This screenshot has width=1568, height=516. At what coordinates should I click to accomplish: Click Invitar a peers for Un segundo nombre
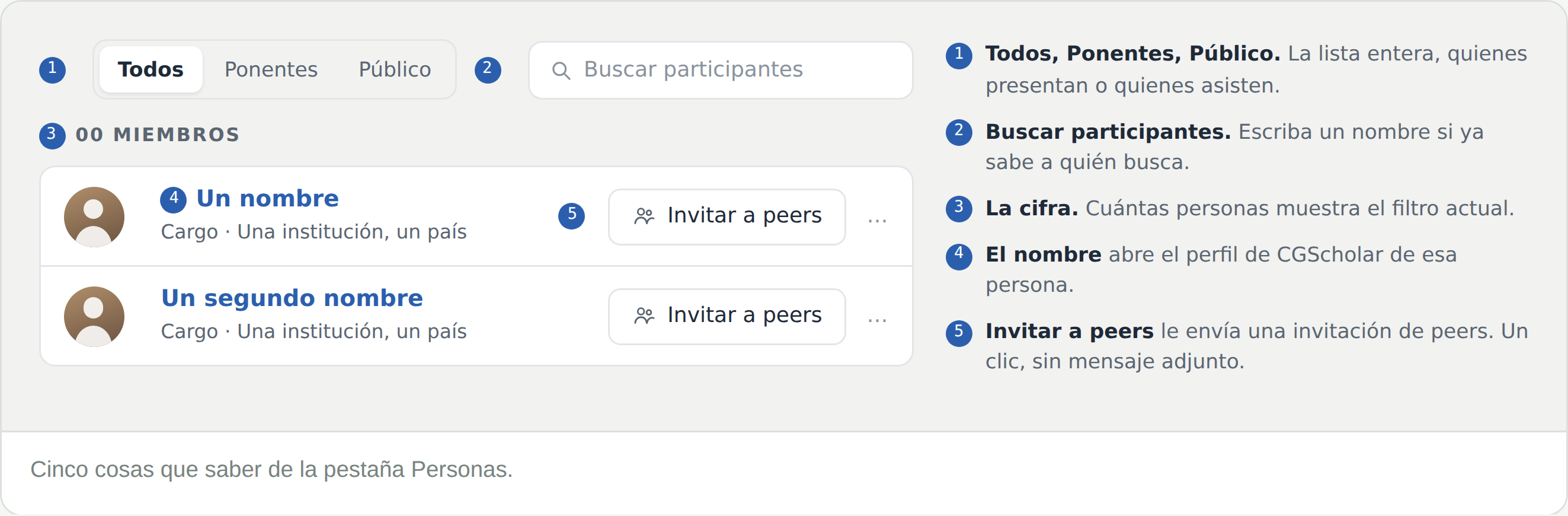727,316
